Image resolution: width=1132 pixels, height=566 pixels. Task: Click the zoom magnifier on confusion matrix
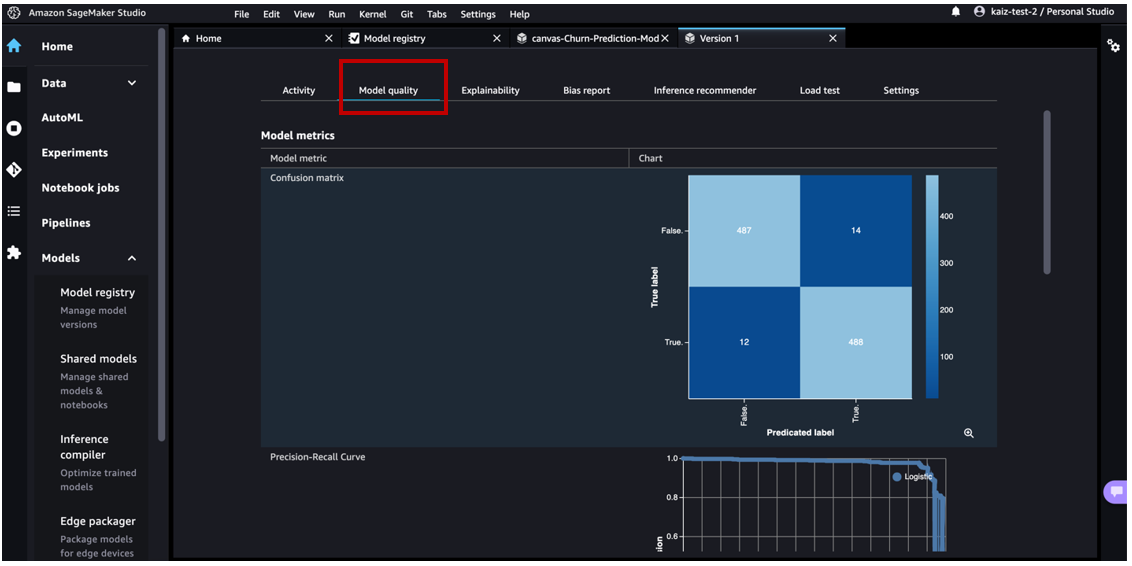tap(968, 433)
